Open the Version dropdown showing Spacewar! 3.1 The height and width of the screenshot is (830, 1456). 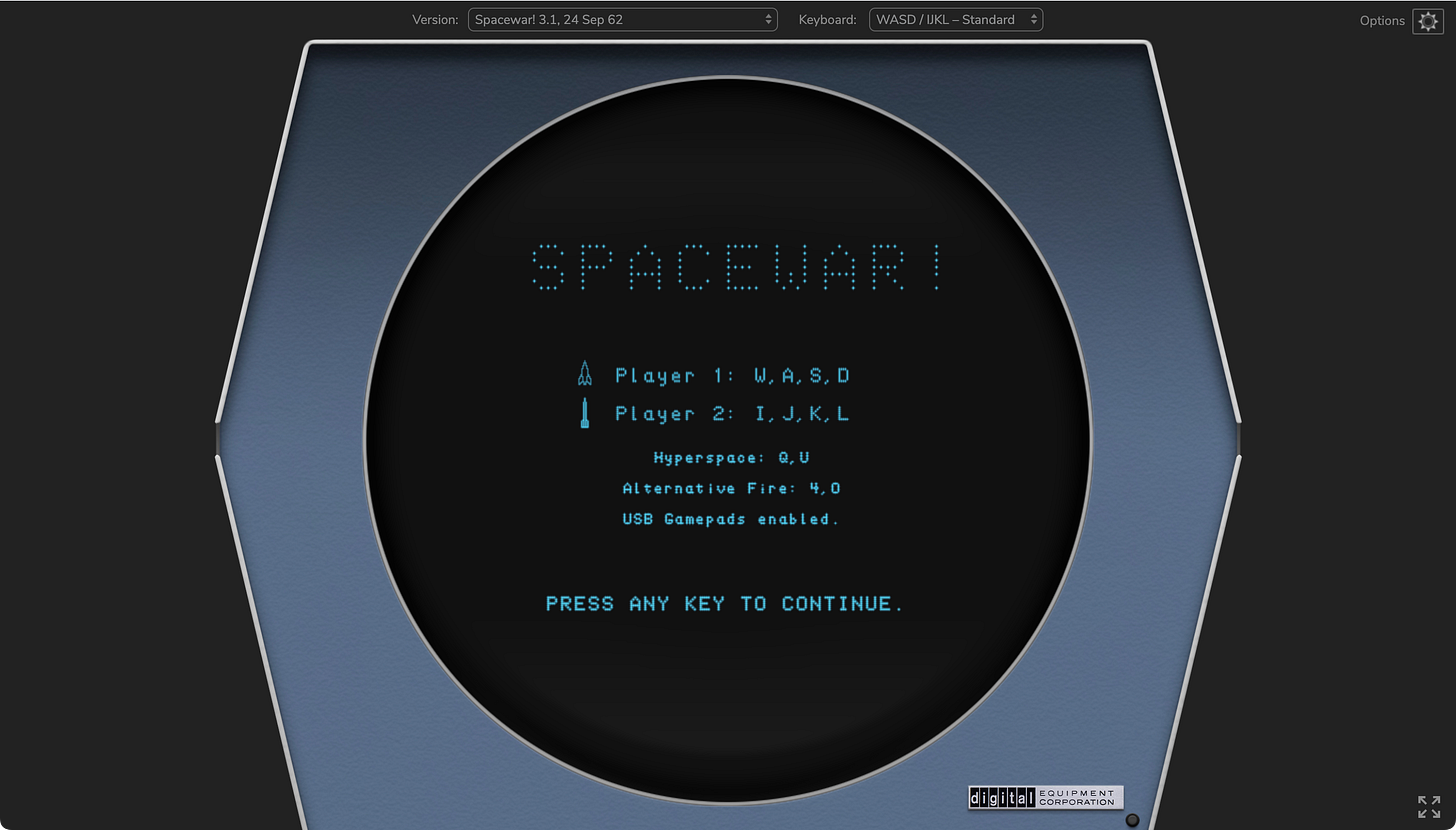pos(622,19)
